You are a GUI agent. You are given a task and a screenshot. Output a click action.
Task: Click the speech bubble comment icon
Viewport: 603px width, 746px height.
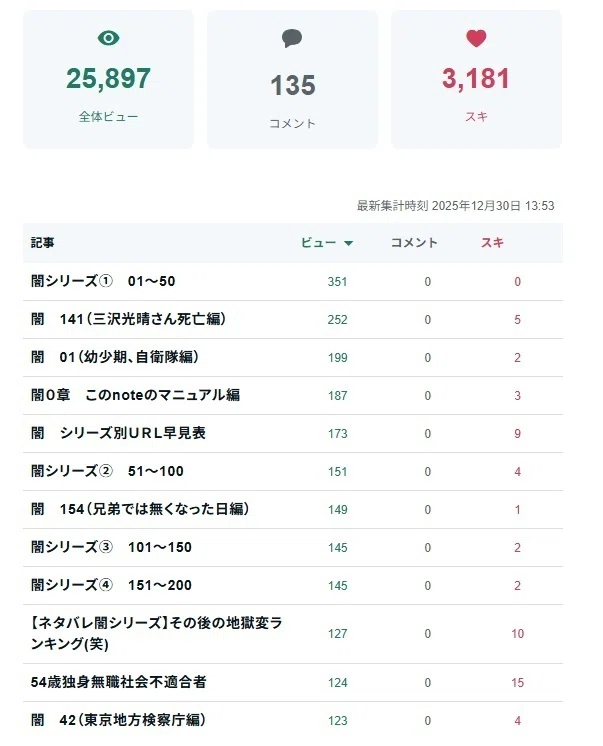coord(292,39)
